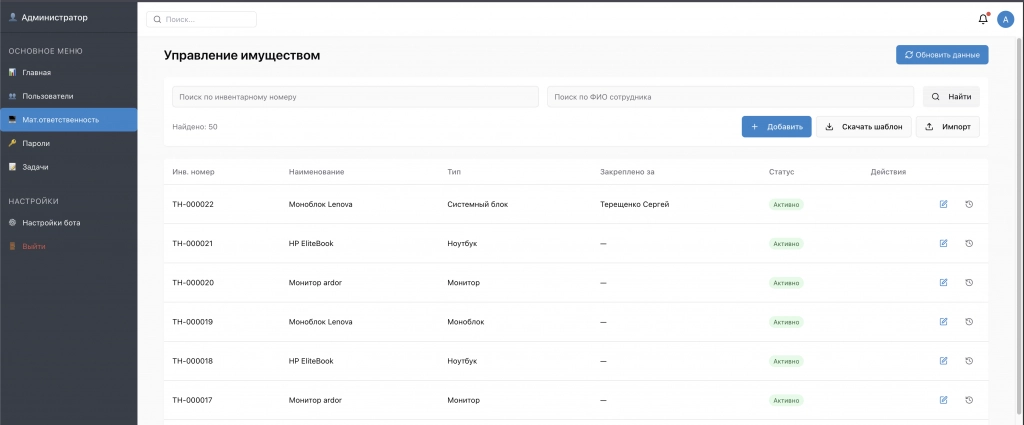Open the user avatar profile menu
Image resolution: width=1024 pixels, height=425 pixels.
click(x=1005, y=19)
